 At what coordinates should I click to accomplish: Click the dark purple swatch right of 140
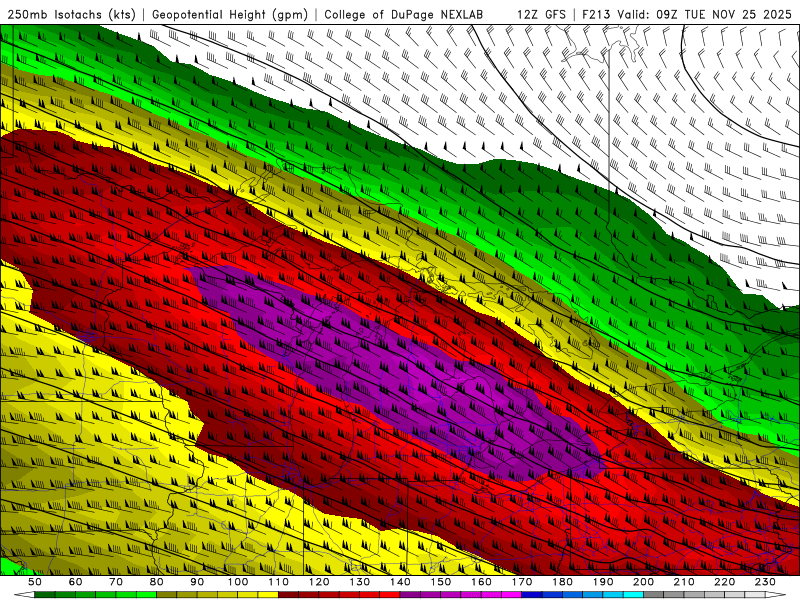(x=410, y=594)
